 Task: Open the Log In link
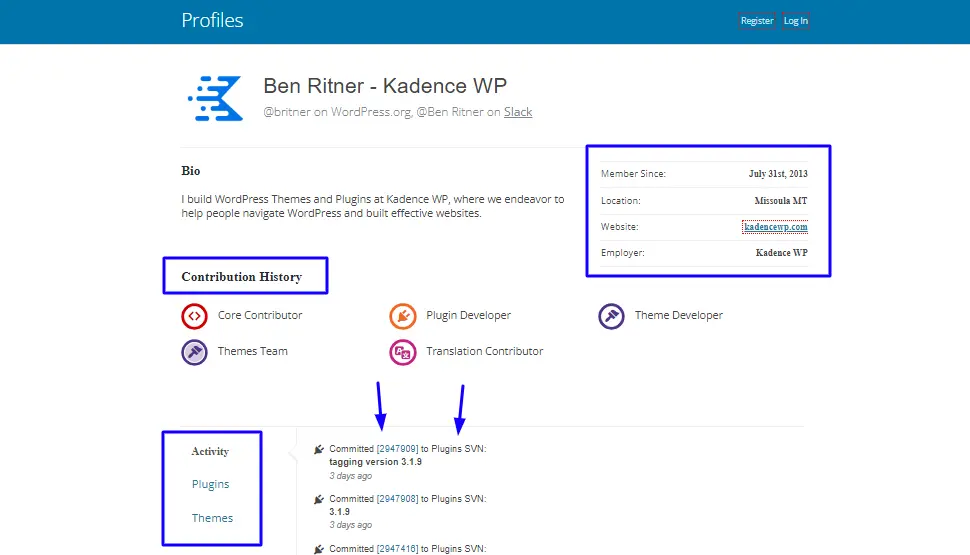[x=796, y=20]
